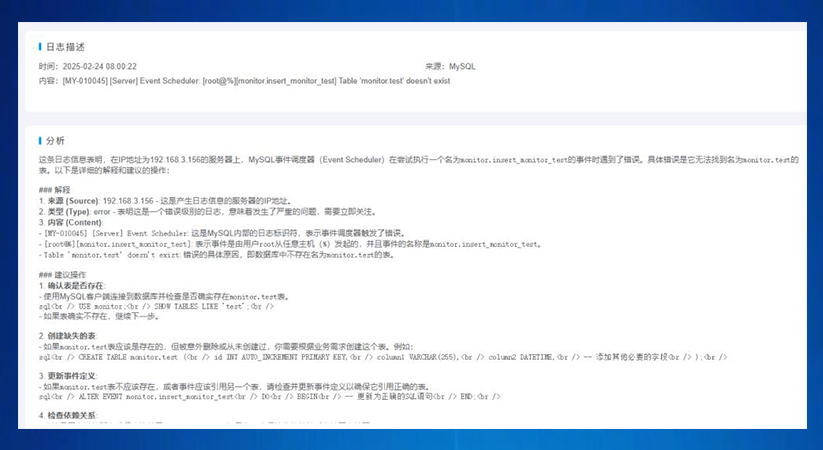Click the ALTER EVENT monitor.insert_monitor_test SQL line
Image resolution: width=823 pixels, height=450 pixels.
(270, 397)
